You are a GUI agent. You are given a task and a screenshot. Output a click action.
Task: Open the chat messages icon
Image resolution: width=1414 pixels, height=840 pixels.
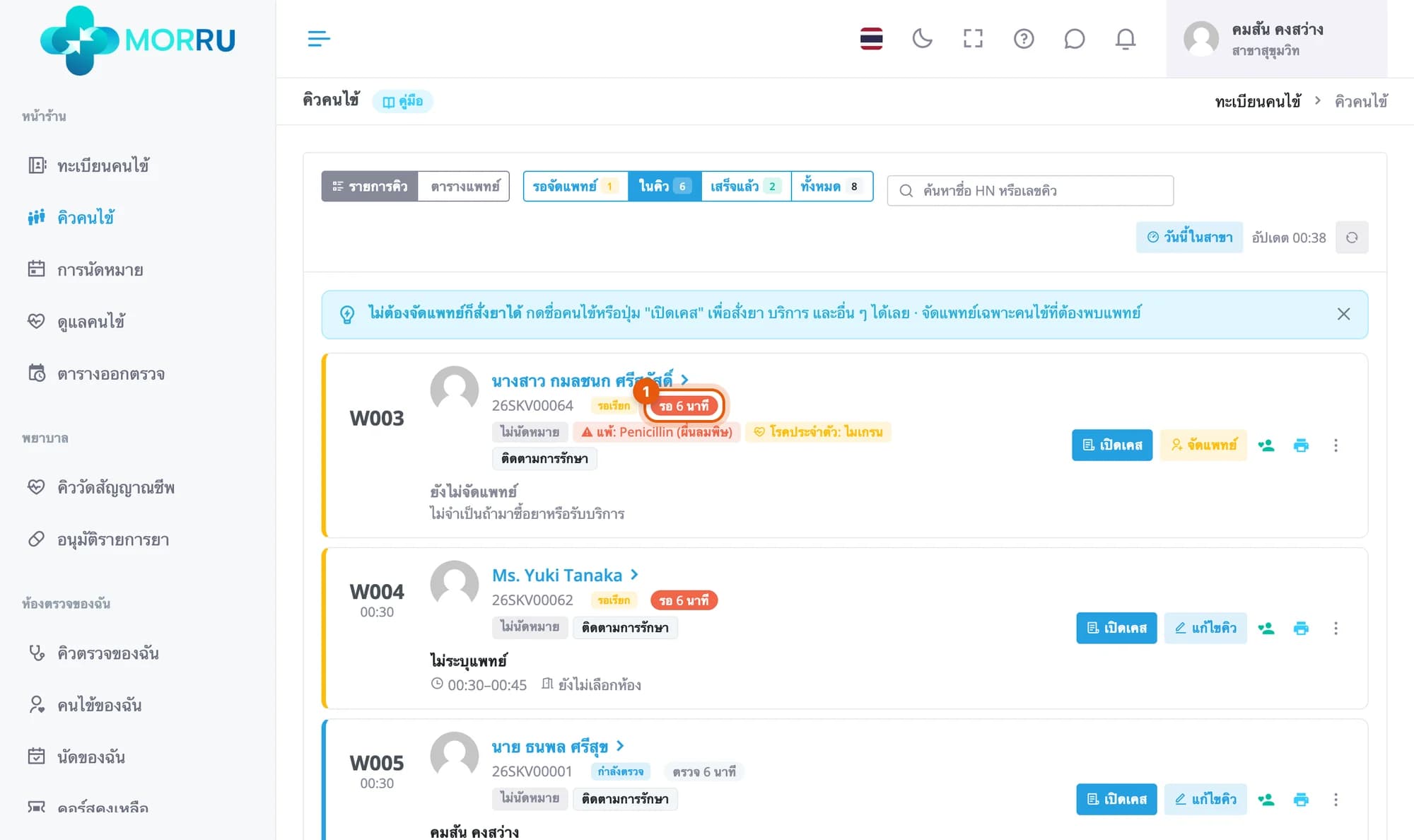click(1074, 38)
